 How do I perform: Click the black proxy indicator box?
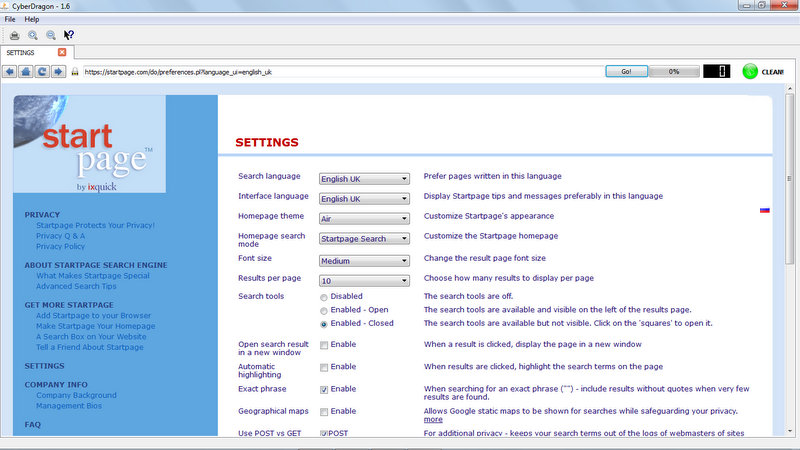tap(716, 71)
